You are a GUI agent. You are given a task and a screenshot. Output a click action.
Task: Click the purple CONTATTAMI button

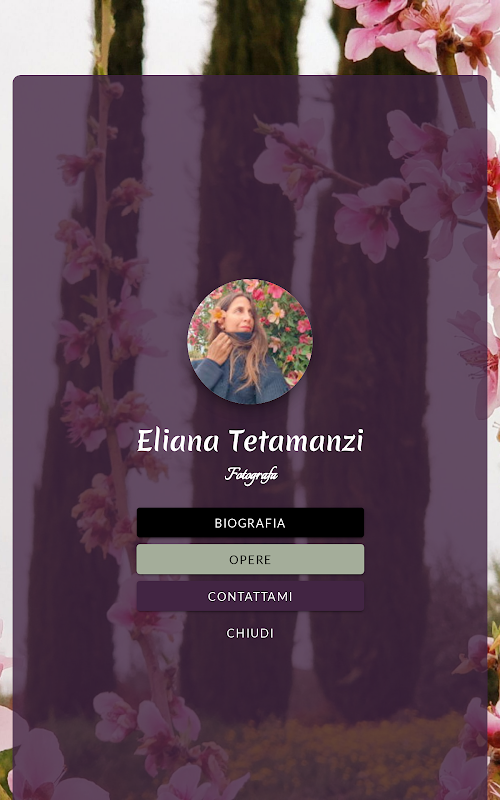(250, 596)
